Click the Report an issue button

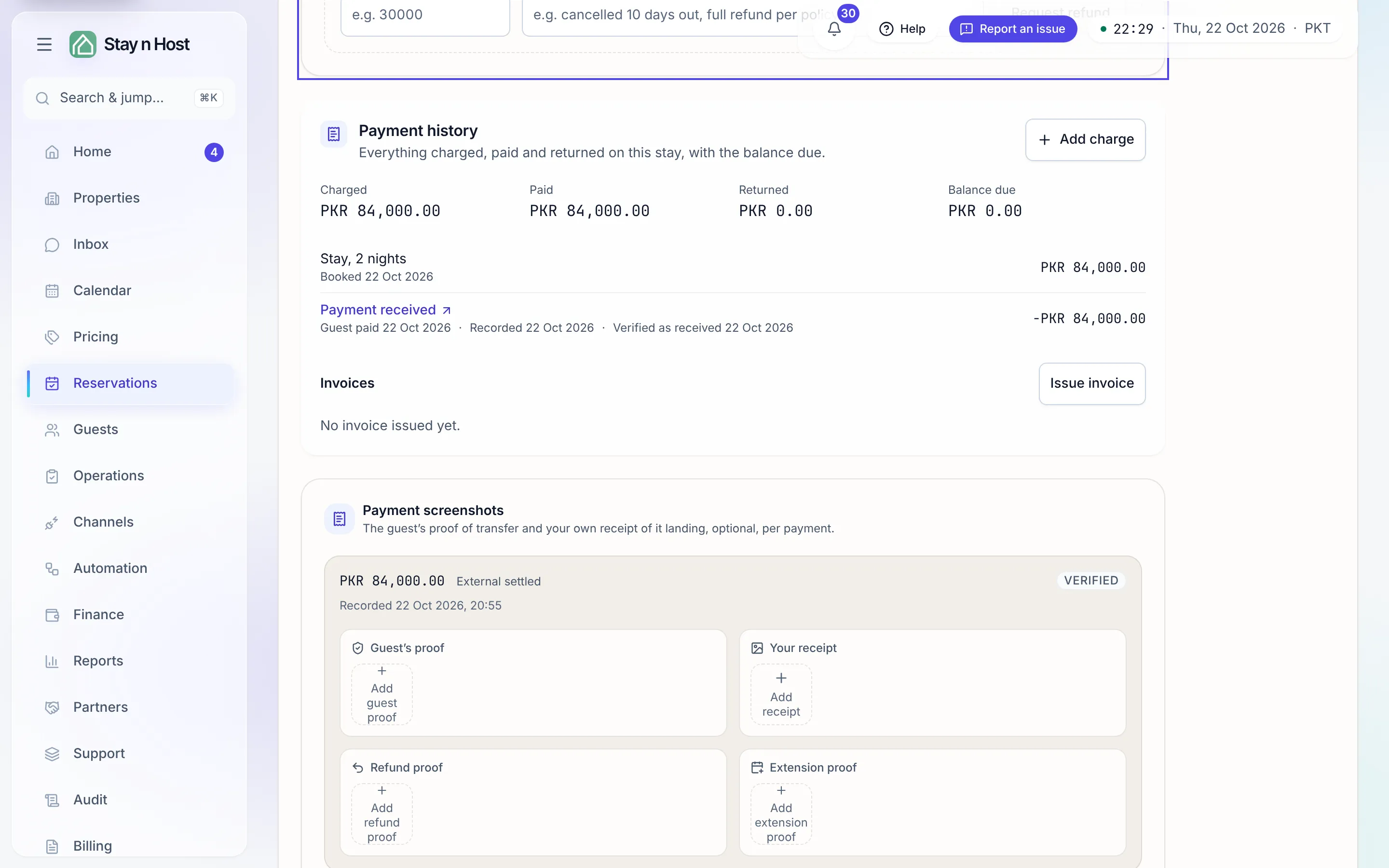tap(1012, 29)
